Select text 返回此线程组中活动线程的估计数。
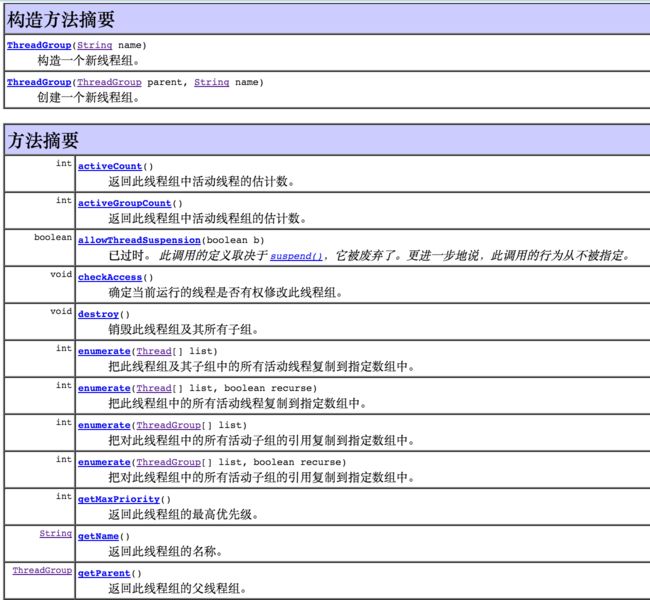The height and width of the screenshot is (600, 650). tap(201, 181)
